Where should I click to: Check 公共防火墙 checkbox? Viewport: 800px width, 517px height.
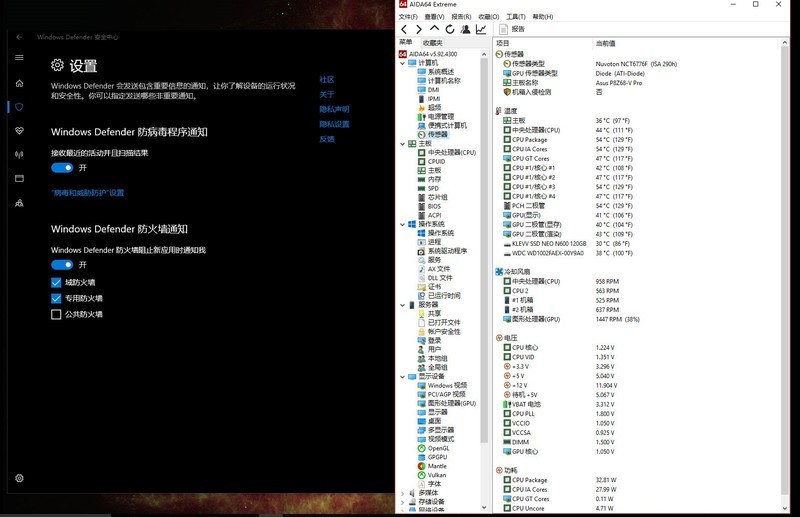[x=56, y=314]
